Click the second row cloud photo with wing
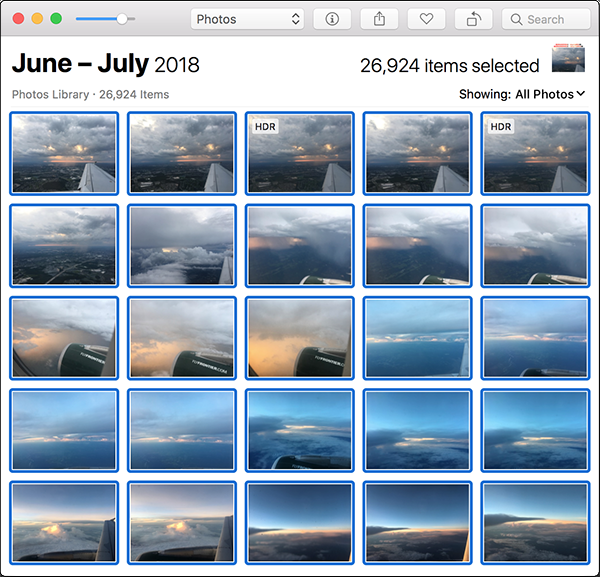Viewport: 600px width, 577px height. click(x=182, y=245)
